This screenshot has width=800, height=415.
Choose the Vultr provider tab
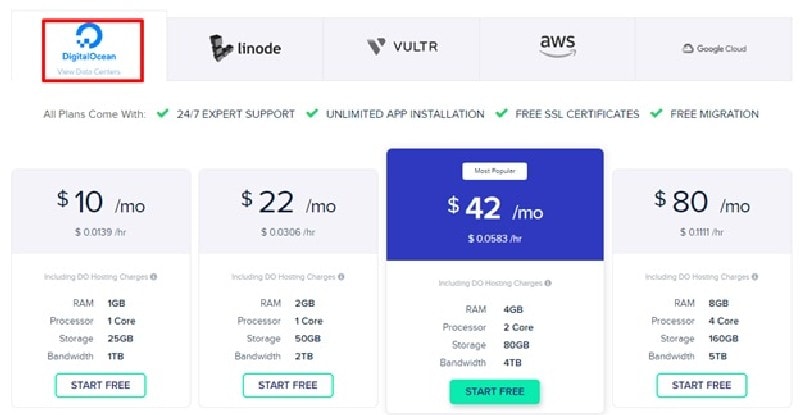(402, 49)
